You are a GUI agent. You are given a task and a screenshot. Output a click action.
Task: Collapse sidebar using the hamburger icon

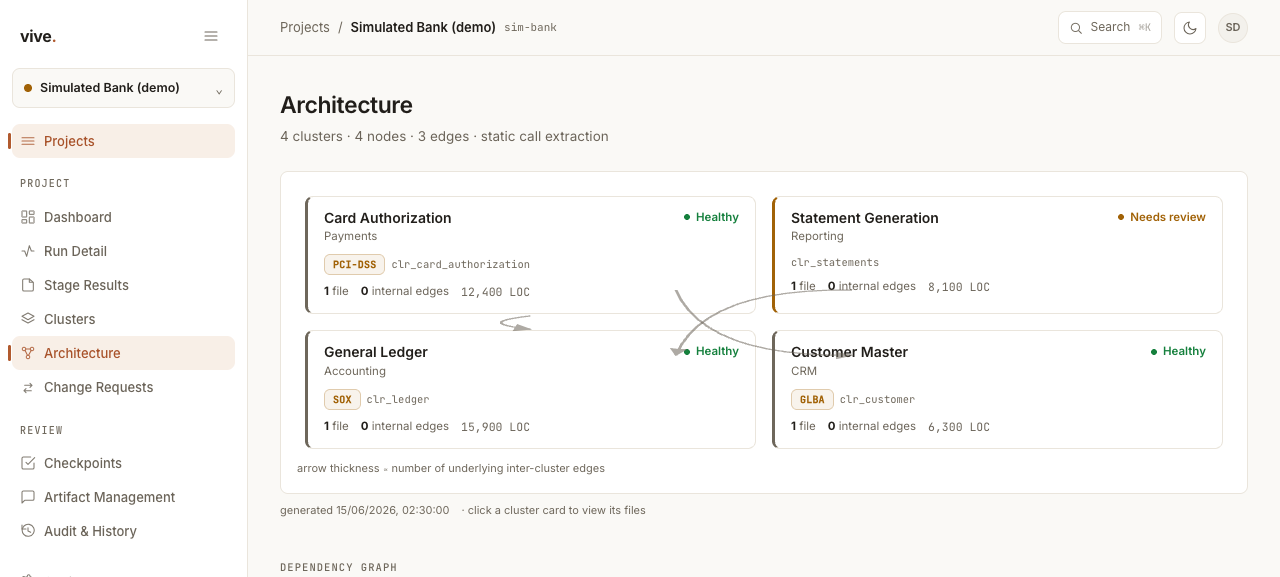click(211, 36)
